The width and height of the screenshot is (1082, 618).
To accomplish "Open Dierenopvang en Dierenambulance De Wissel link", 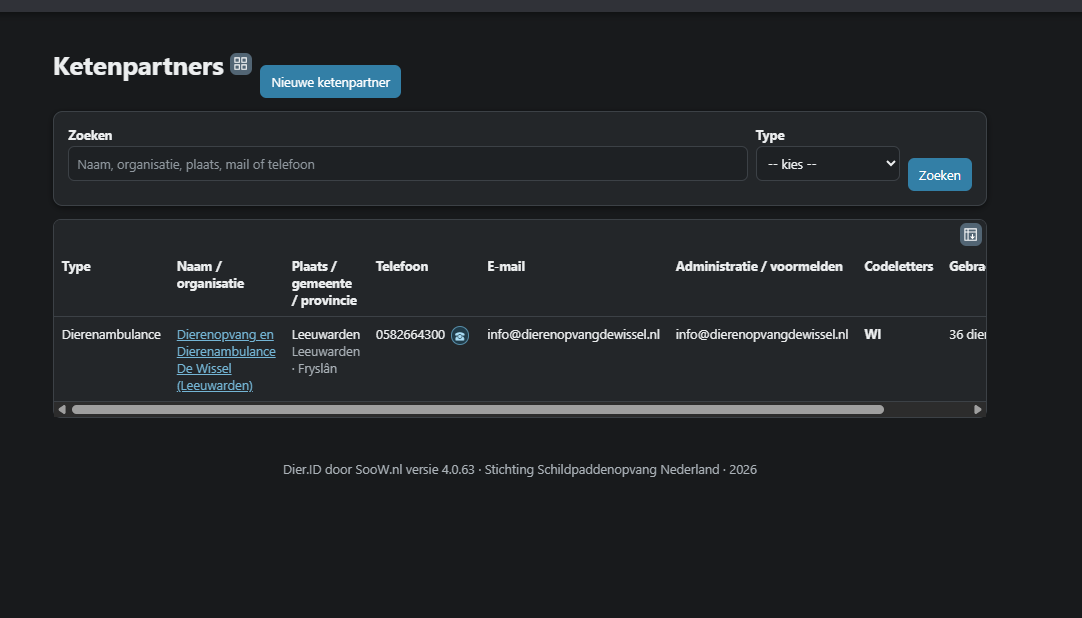I will tap(226, 360).
